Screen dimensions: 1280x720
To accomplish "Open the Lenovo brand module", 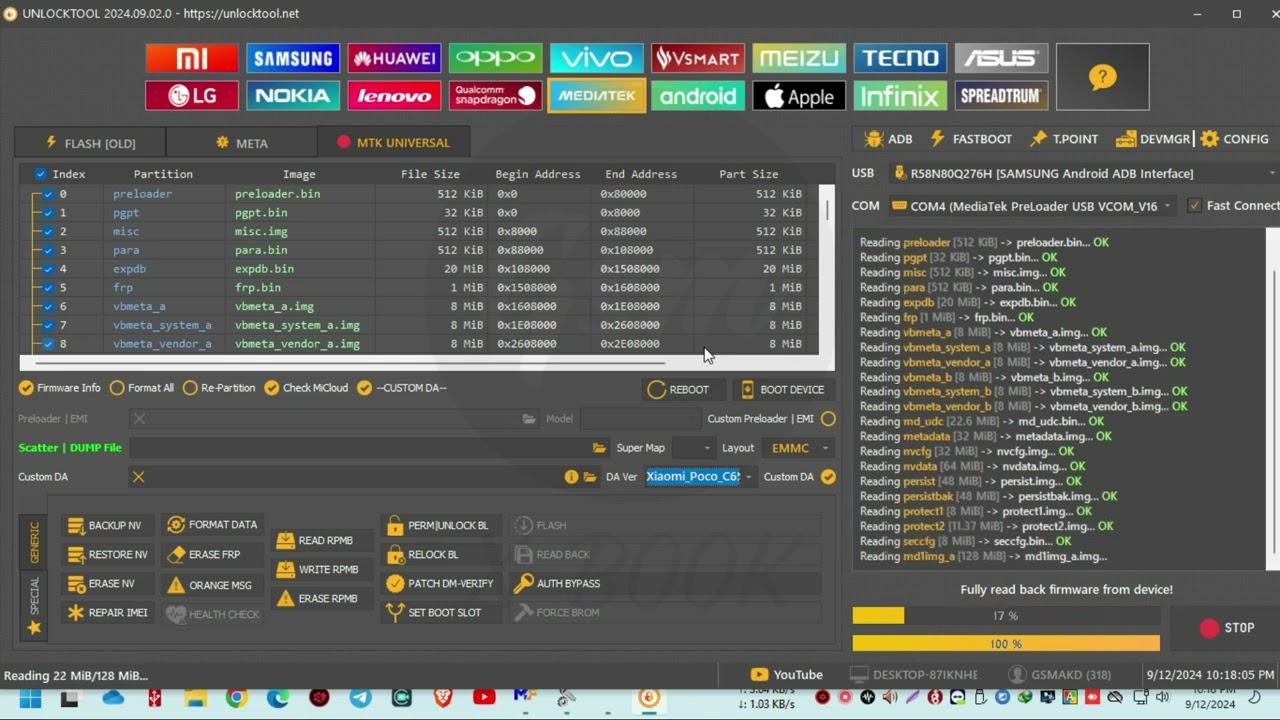I will point(394,96).
